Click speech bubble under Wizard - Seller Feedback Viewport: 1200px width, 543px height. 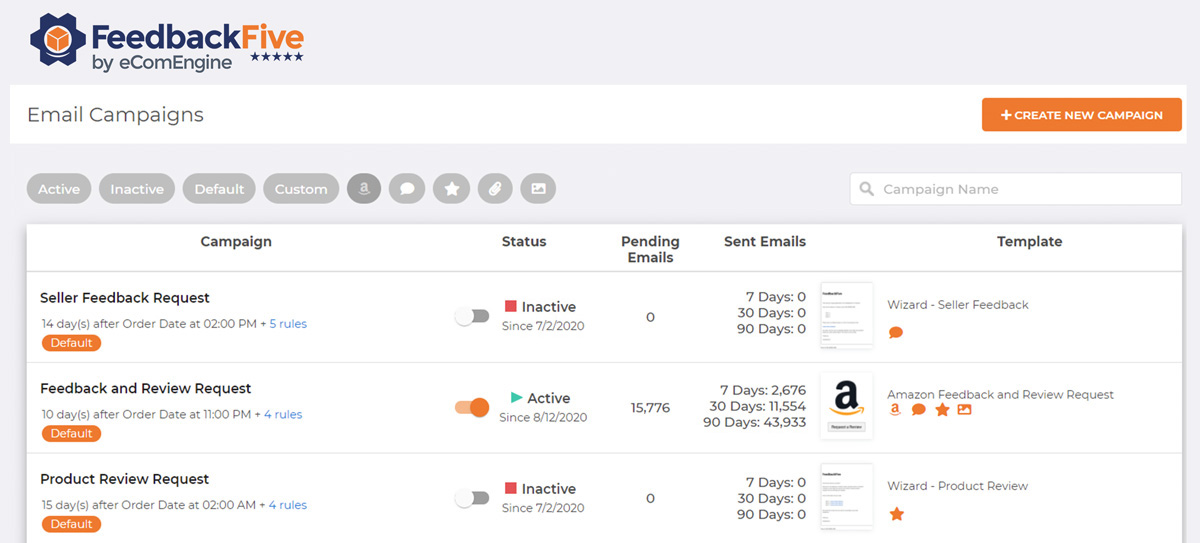coord(896,333)
